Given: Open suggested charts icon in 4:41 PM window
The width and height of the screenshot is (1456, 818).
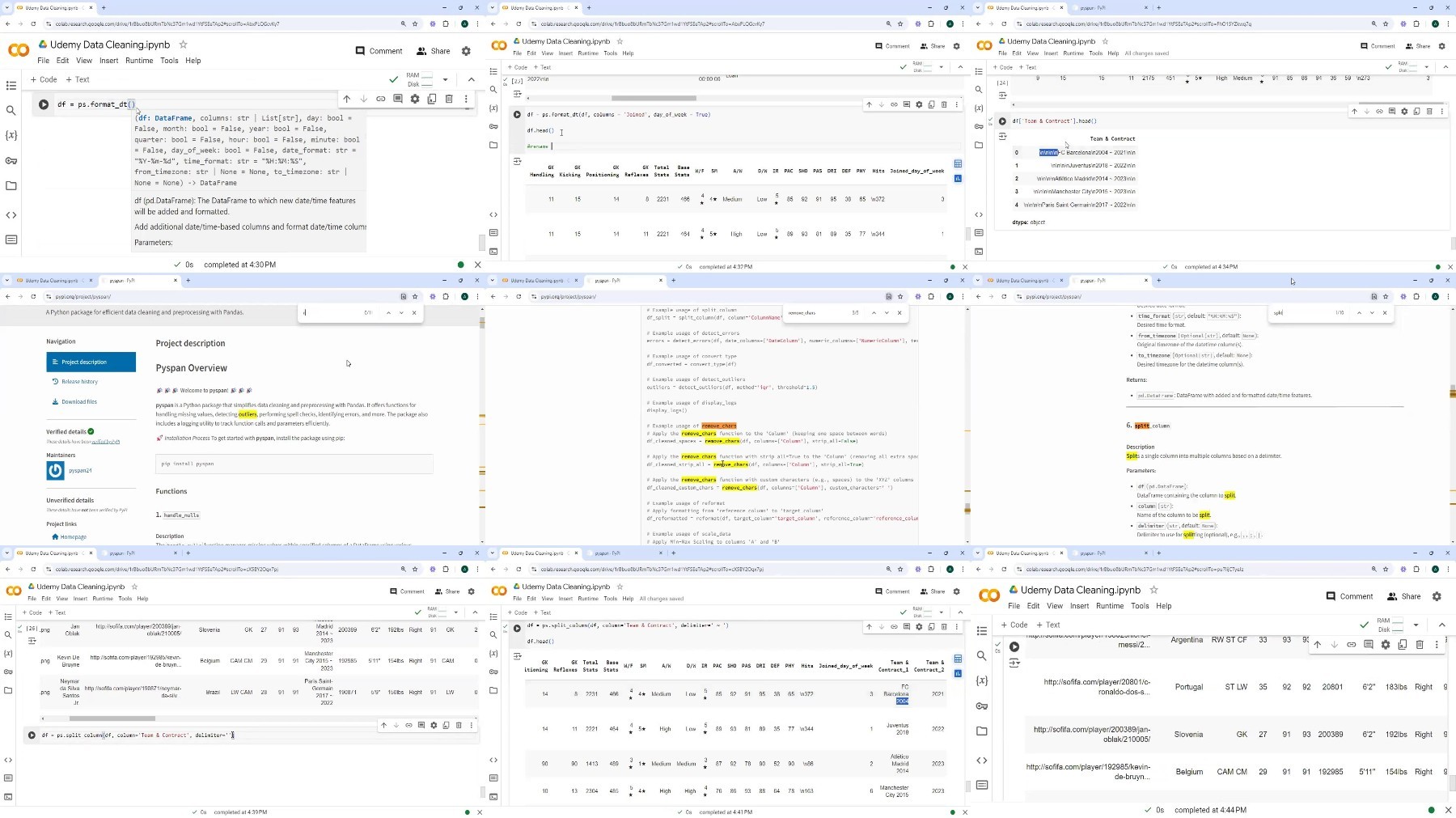Looking at the screenshot, I should tap(958, 673).
